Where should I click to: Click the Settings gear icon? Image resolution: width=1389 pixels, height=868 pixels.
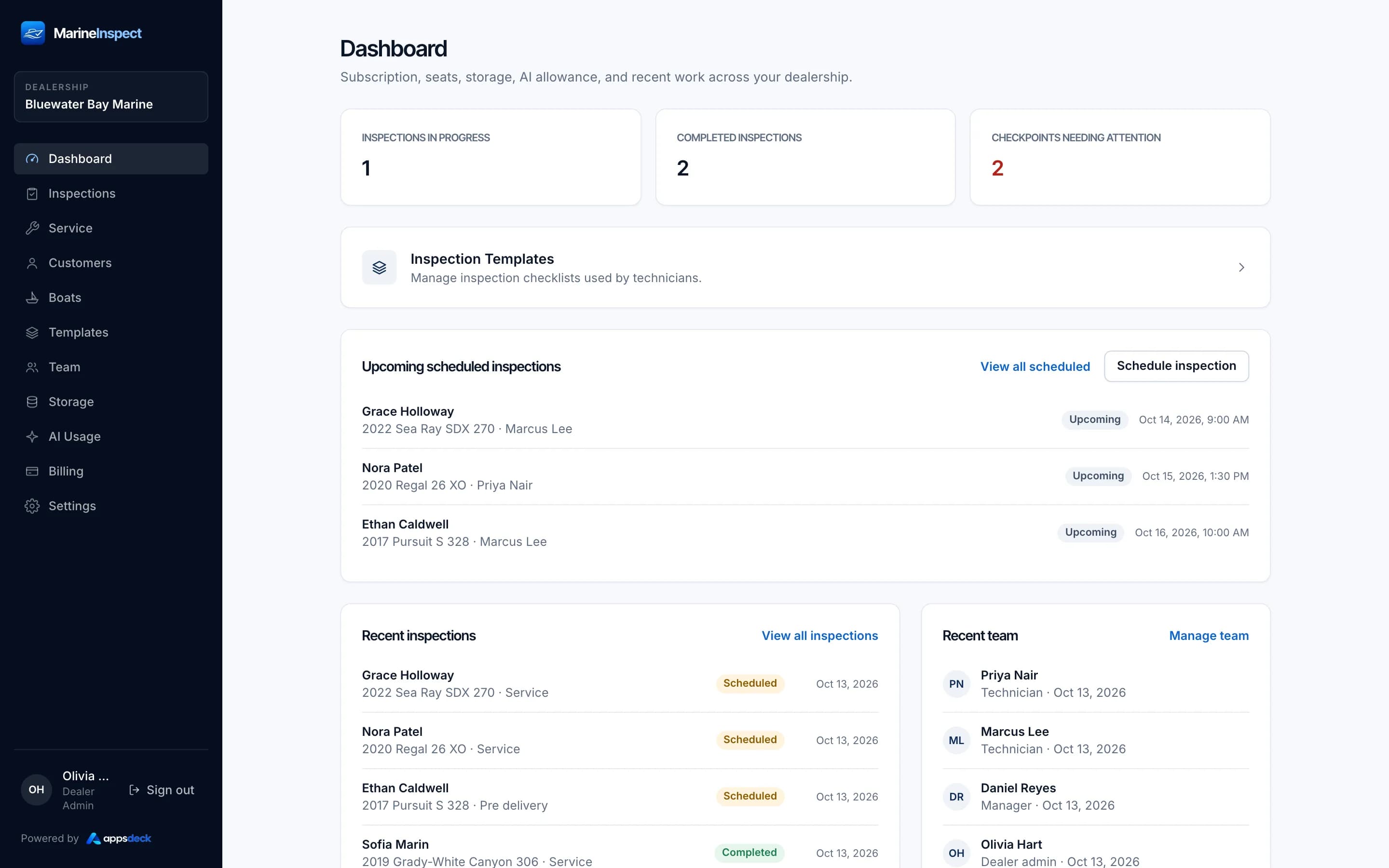(32, 506)
